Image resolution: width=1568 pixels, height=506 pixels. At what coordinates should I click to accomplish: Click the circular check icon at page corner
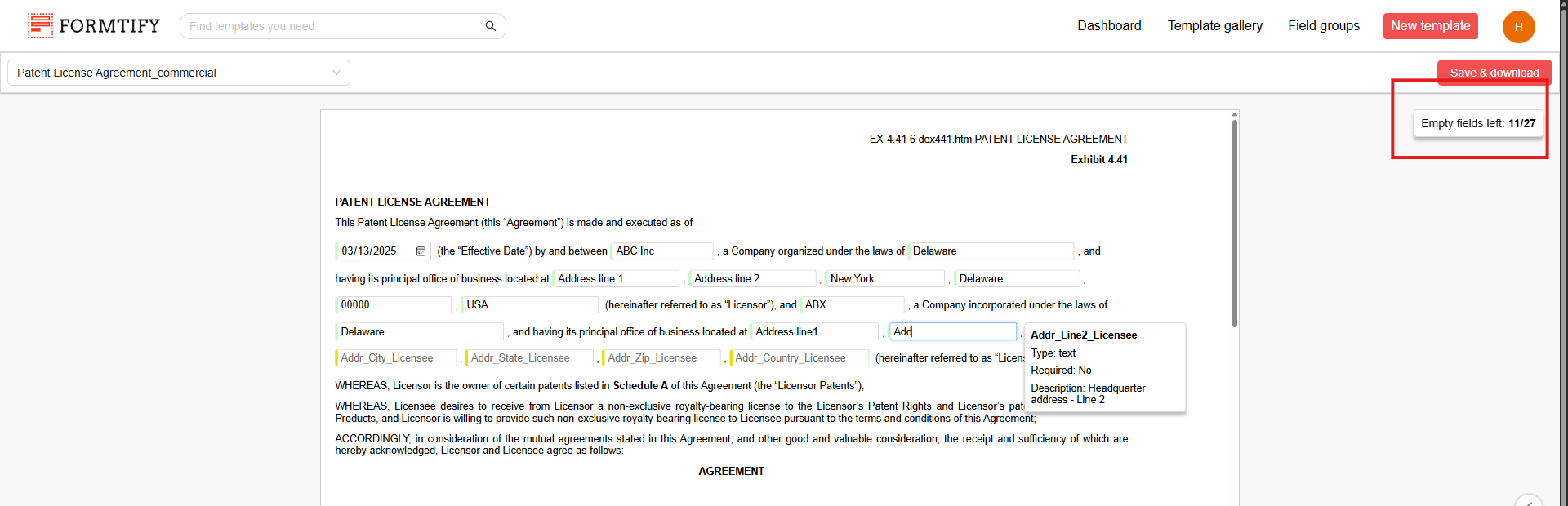(x=1528, y=500)
